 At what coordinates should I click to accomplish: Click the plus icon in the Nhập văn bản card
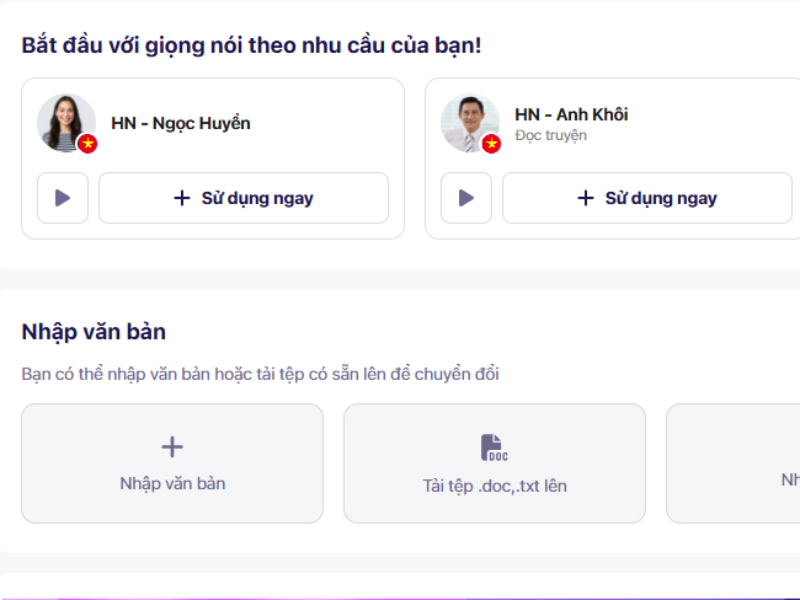tap(172, 447)
